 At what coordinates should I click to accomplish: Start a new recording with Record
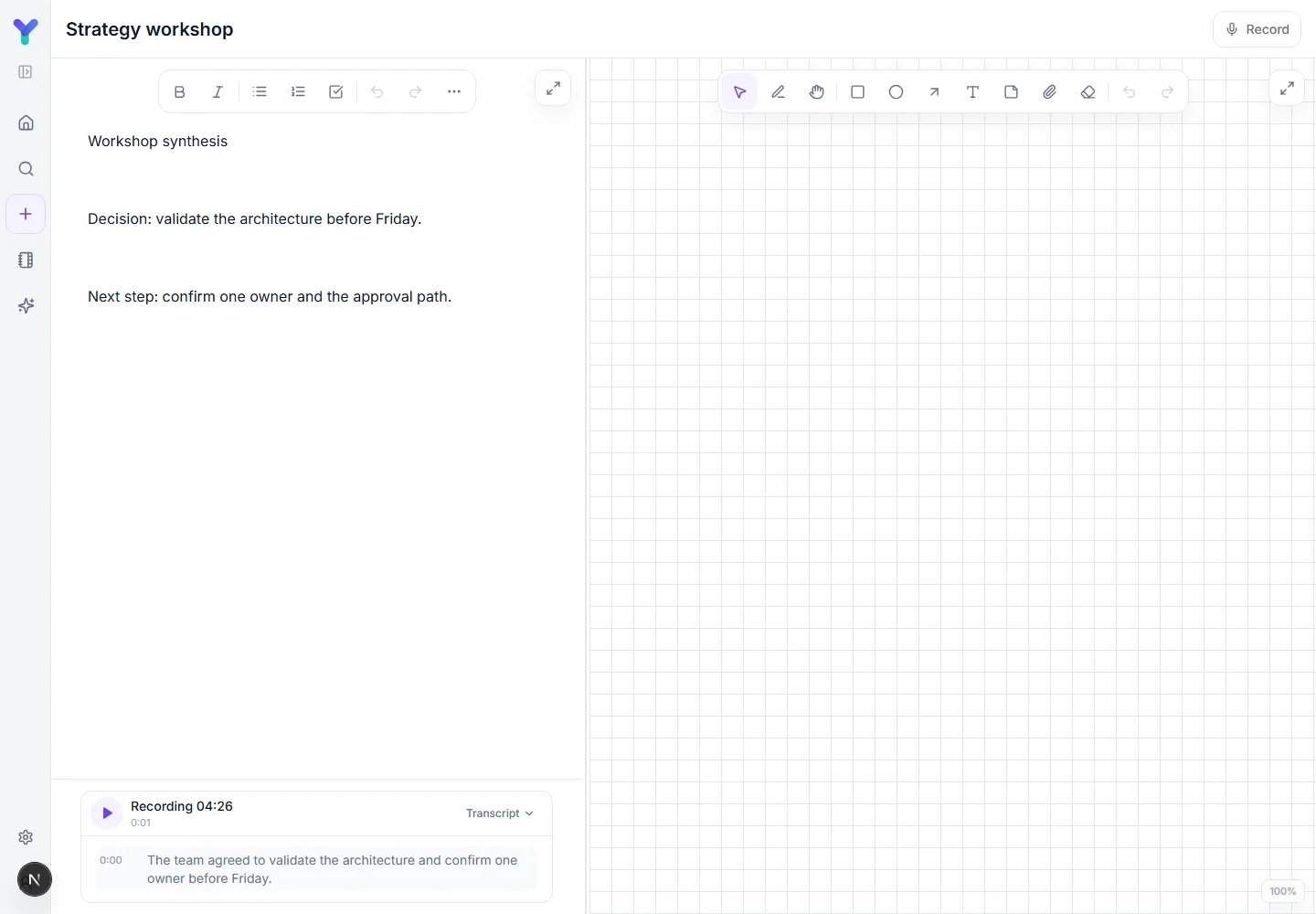tap(1257, 29)
